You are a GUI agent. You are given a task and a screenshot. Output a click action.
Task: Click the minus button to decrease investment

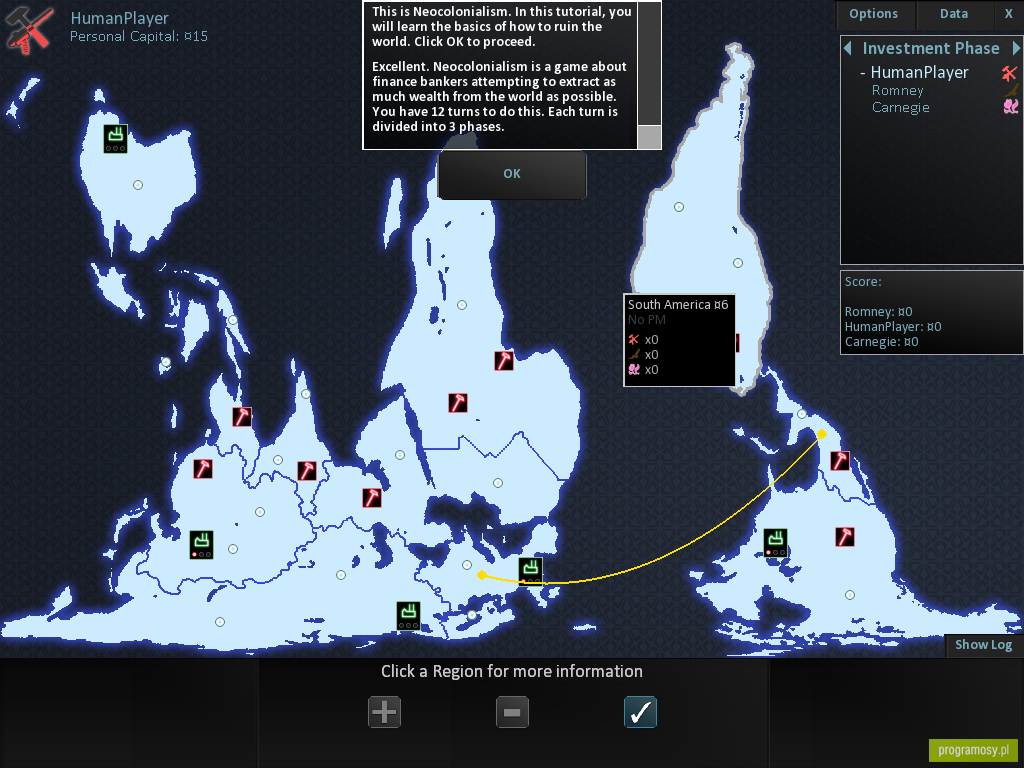click(x=512, y=712)
